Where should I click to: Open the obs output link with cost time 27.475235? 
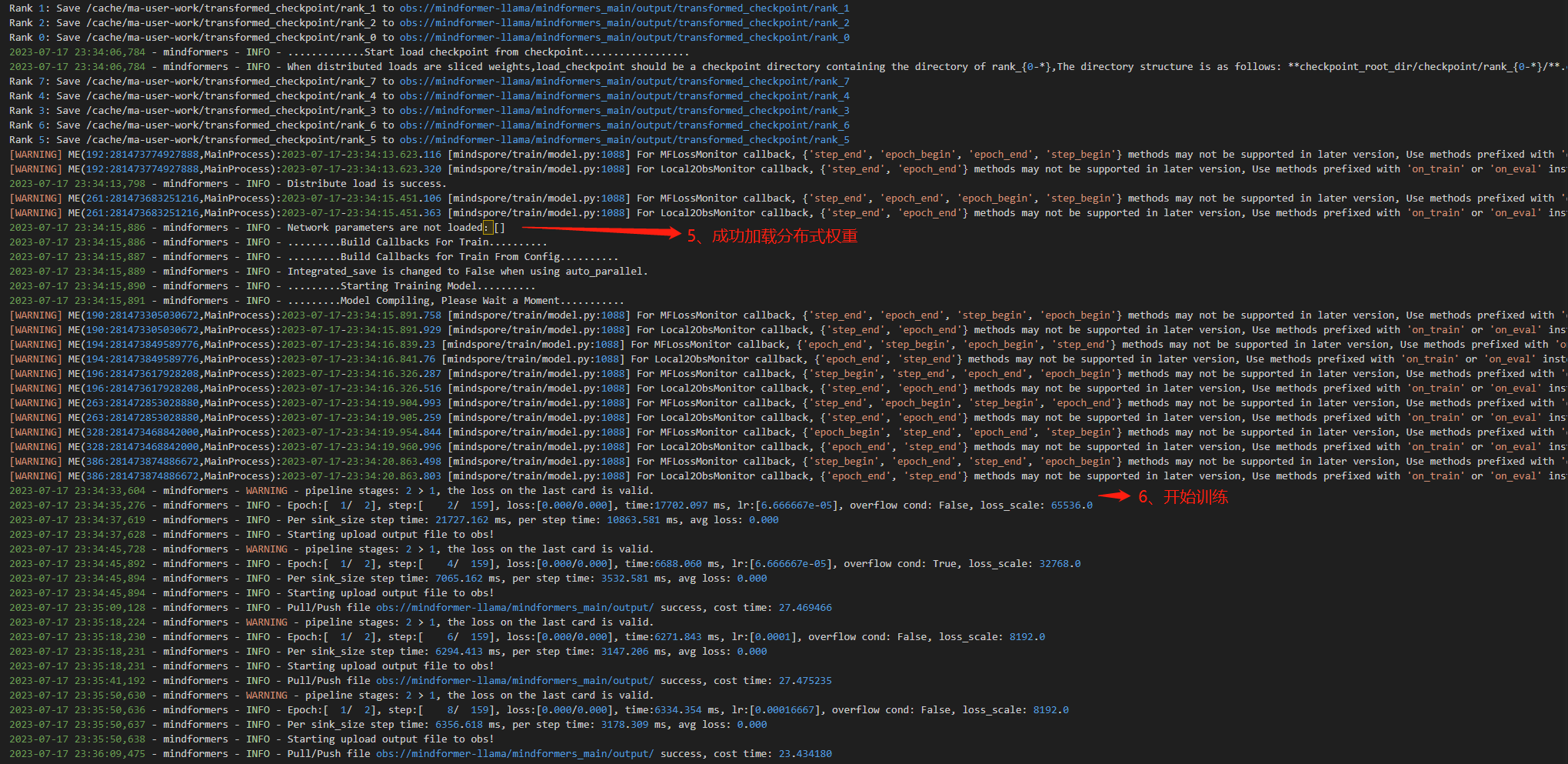click(514, 680)
